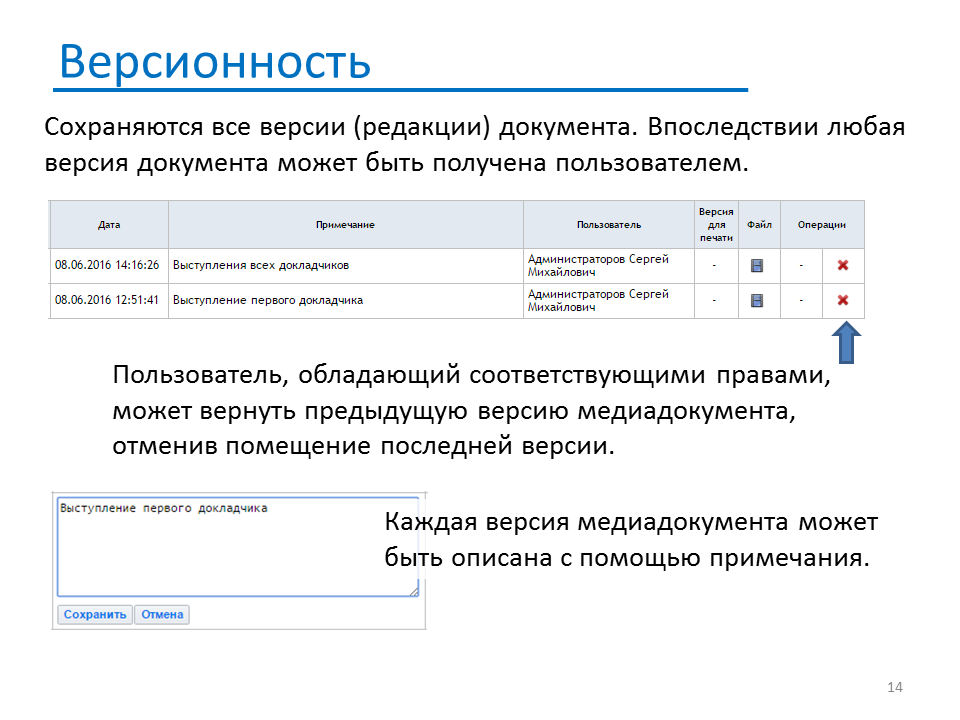Open file icon for 12:51:41 version
Viewport: 960px width, 720px height.
click(757, 300)
